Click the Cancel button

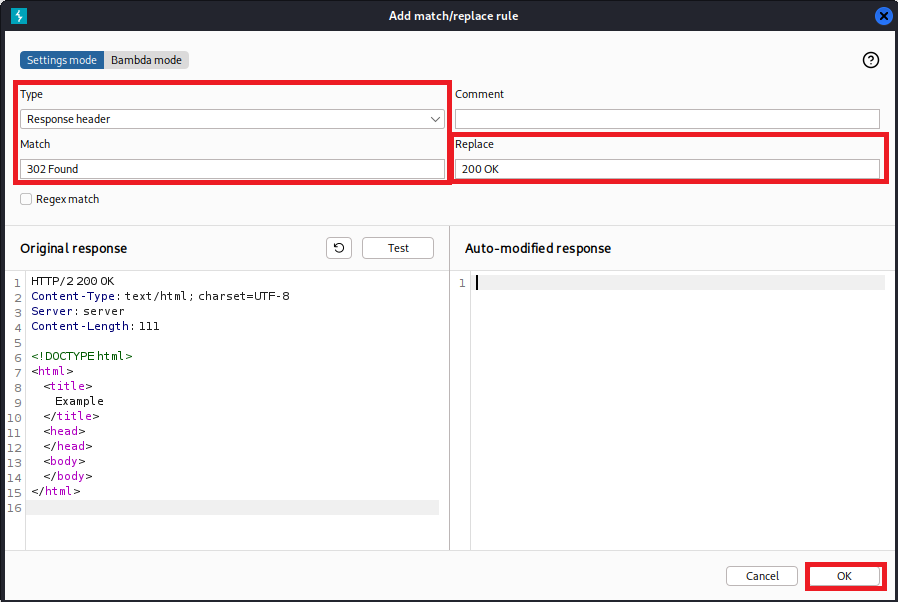(x=762, y=576)
